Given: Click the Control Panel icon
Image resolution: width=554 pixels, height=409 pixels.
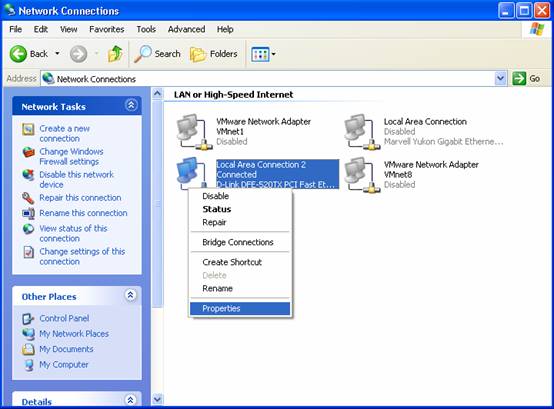Looking at the screenshot, I should (x=28, y=319).
